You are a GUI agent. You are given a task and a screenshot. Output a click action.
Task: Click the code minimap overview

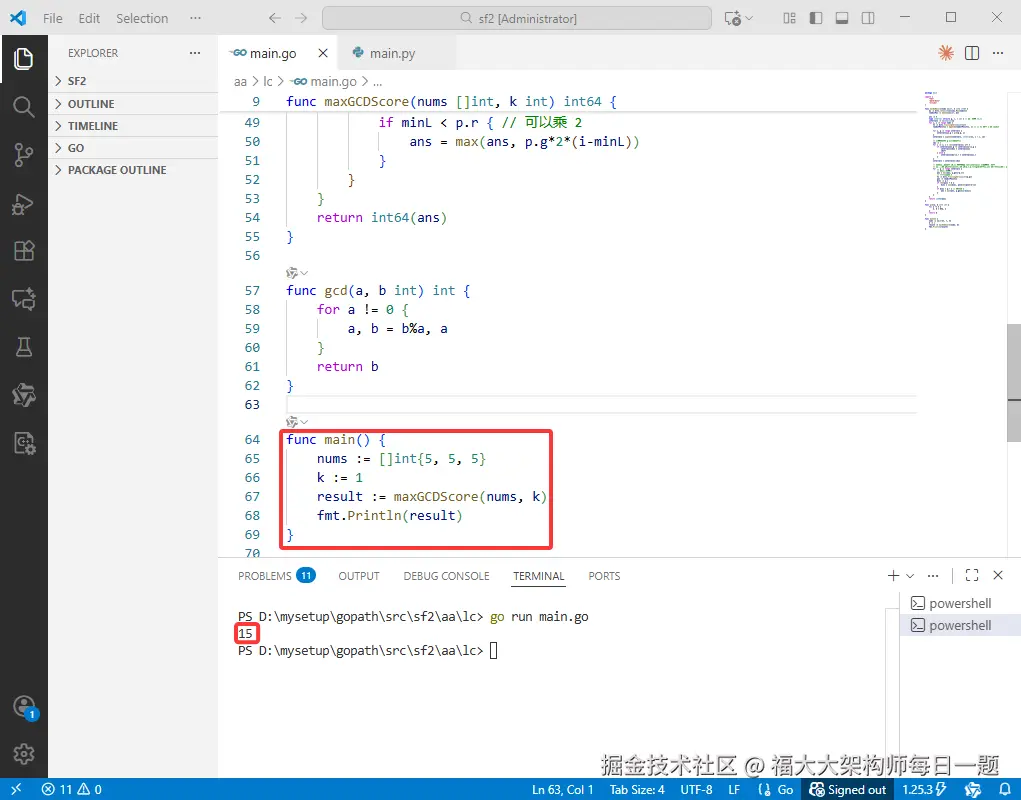(964, 163)
